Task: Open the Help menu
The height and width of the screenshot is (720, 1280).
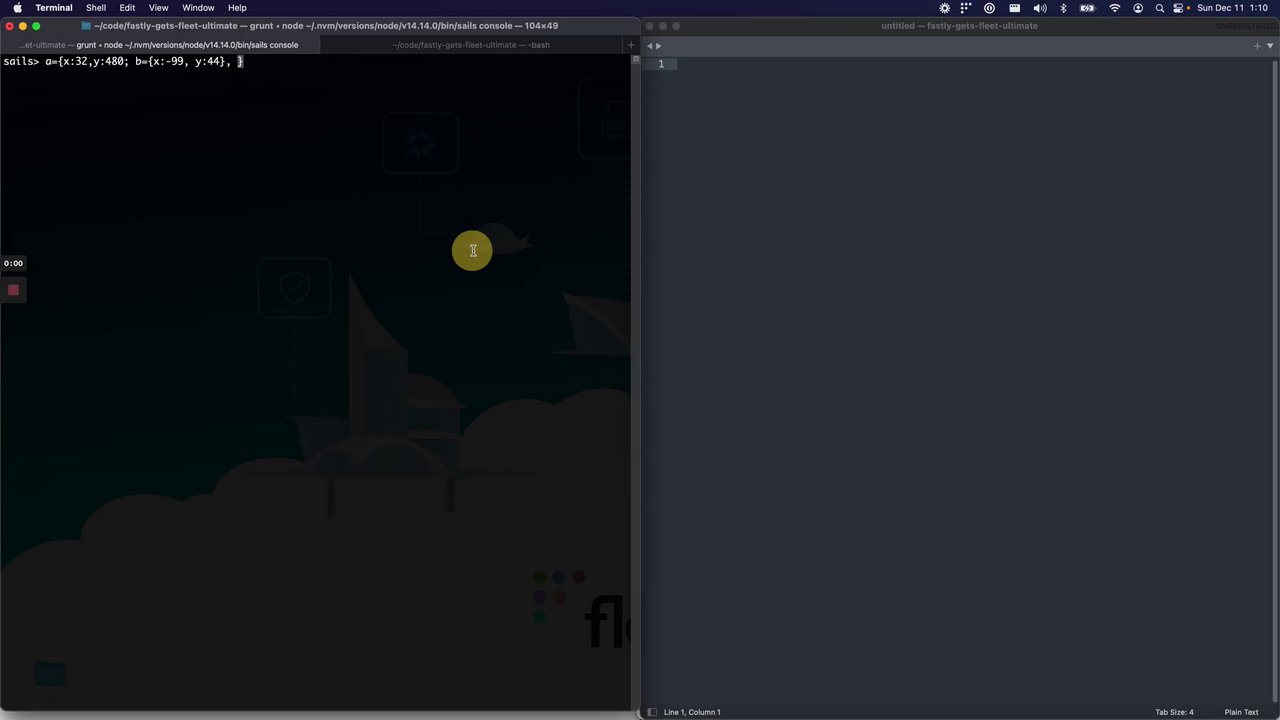Action: (237, 8)
